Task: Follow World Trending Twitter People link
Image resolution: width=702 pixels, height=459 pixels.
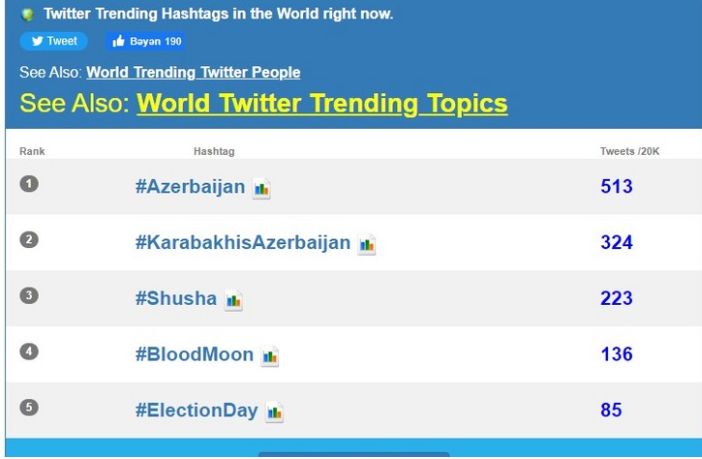Action: point(193,72)
